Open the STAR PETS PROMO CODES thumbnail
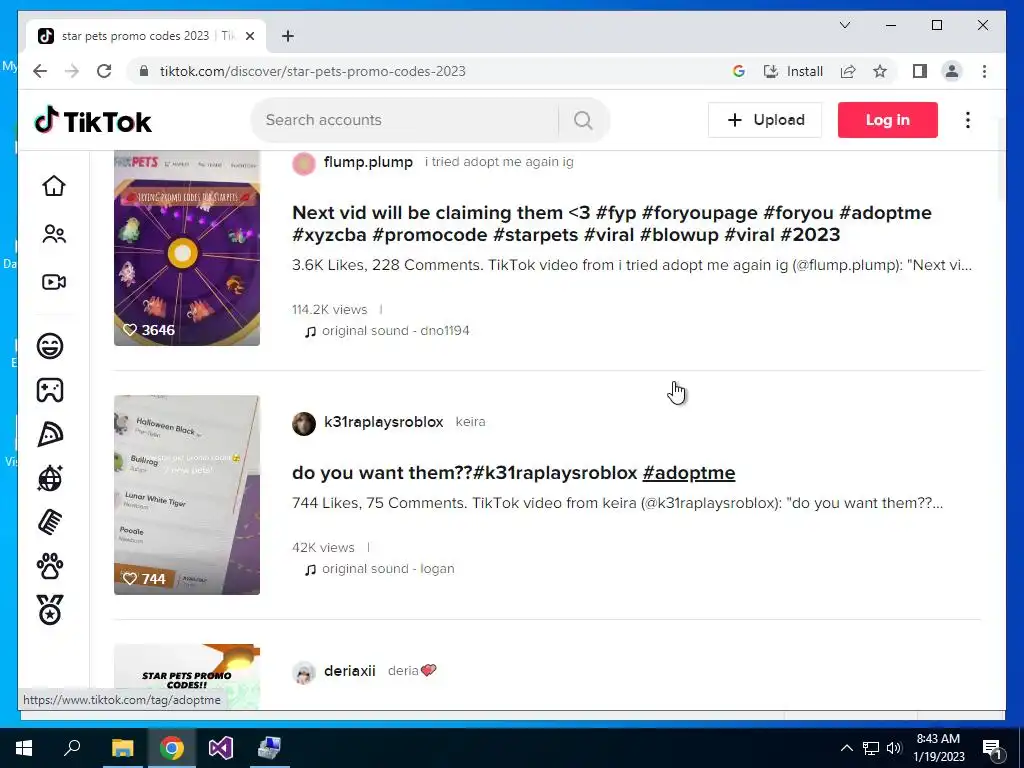This screenshot has width=1024, height=768. point(187,677)
